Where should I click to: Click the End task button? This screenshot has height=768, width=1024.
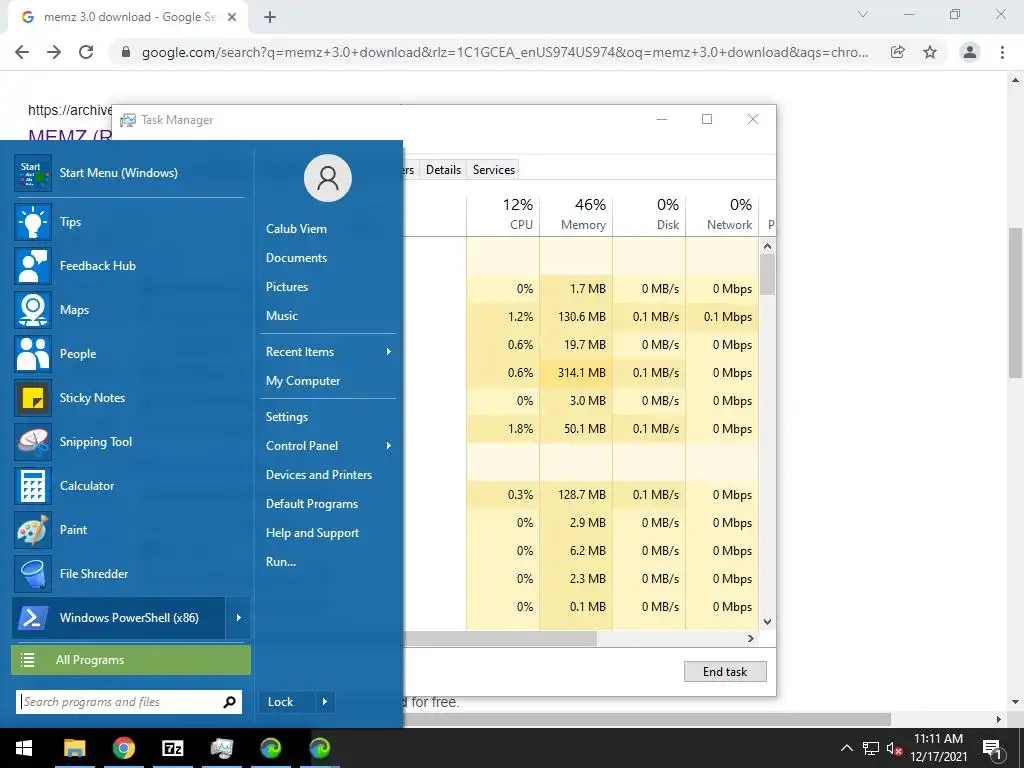coord(725,672)
